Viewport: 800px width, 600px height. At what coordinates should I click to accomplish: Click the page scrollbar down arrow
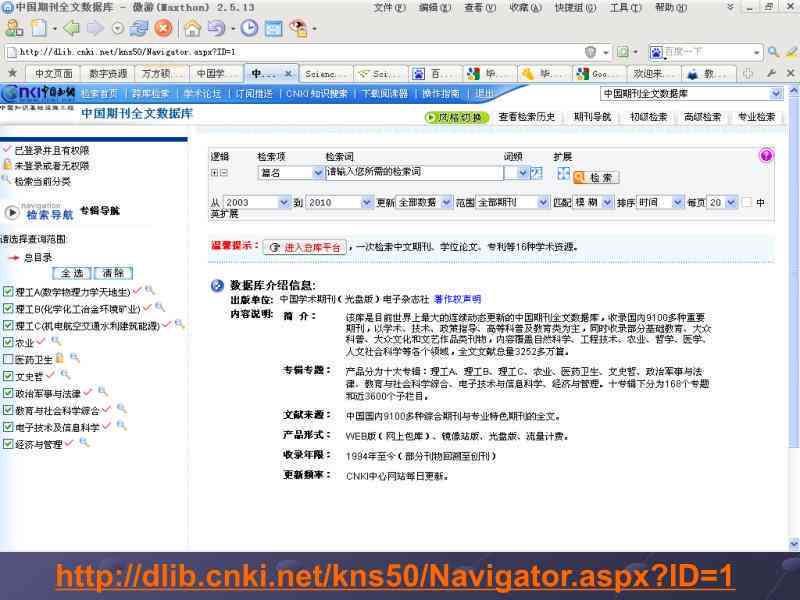(794, 544)
